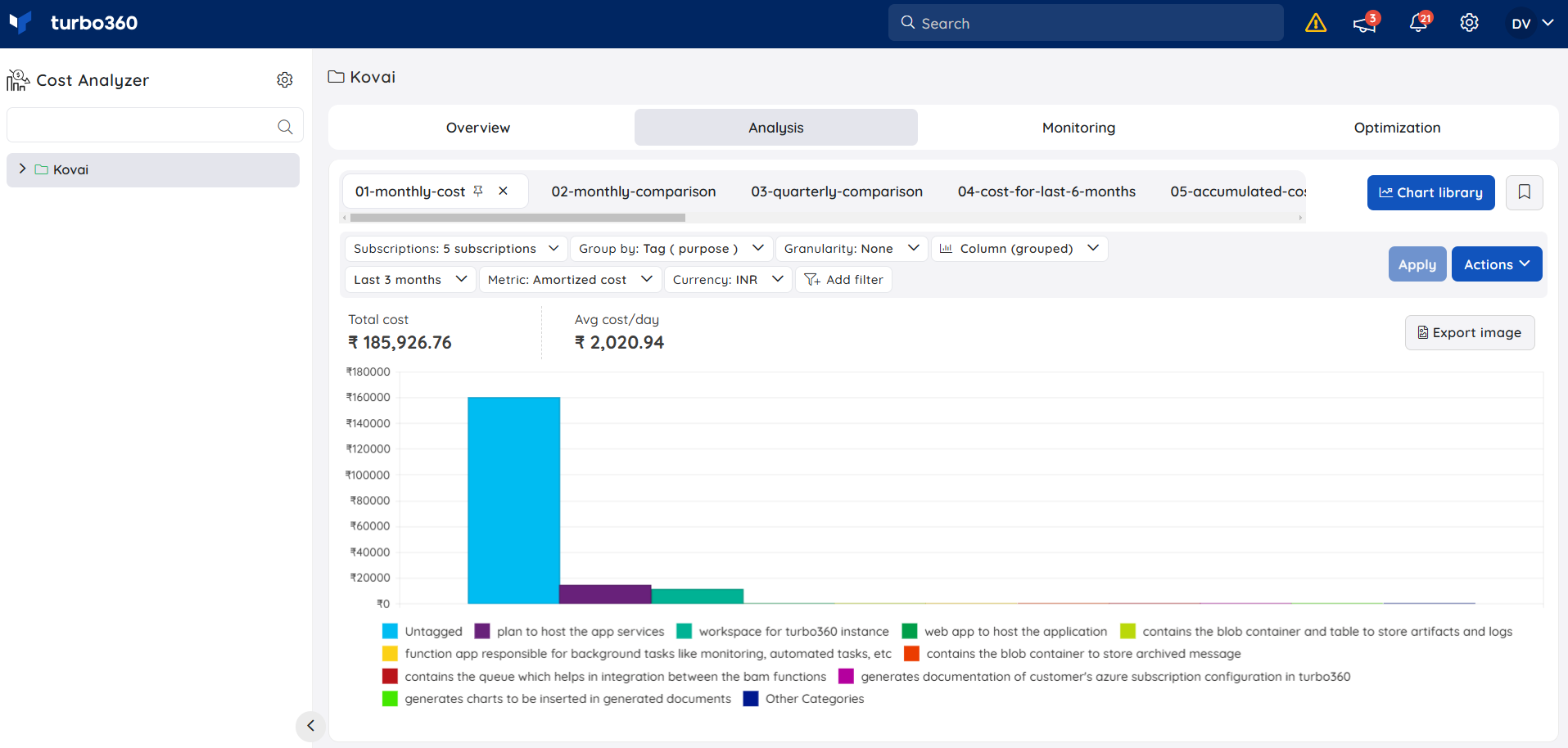Open the Currency INR dropdown
The height and width of the screenshot is (748, 1568).
pos(728,280)
